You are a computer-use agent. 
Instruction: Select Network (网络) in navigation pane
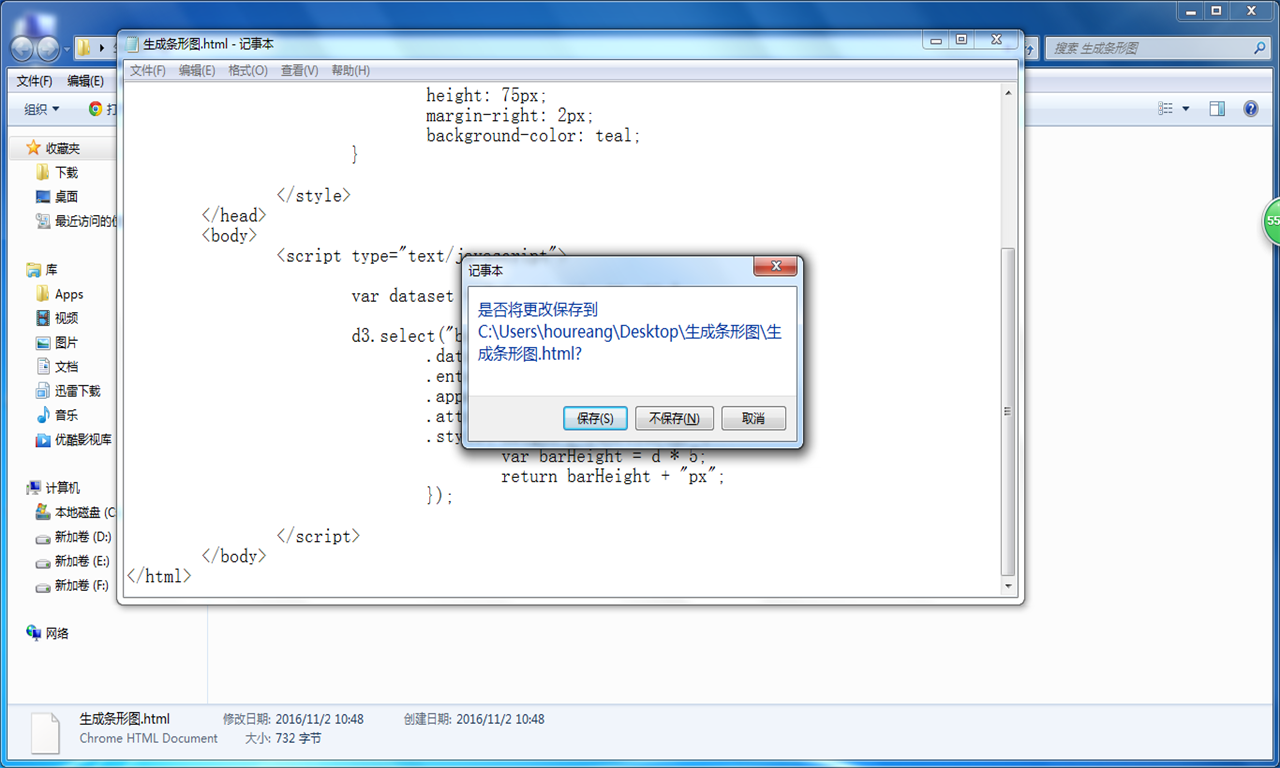click(57, 633)
